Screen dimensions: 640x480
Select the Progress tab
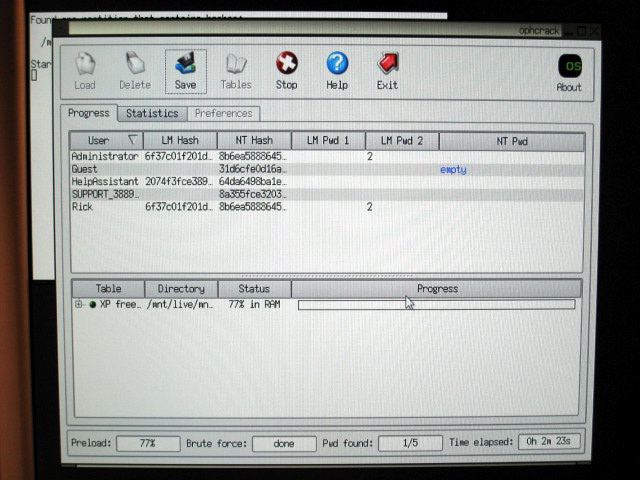coord(89,114)
